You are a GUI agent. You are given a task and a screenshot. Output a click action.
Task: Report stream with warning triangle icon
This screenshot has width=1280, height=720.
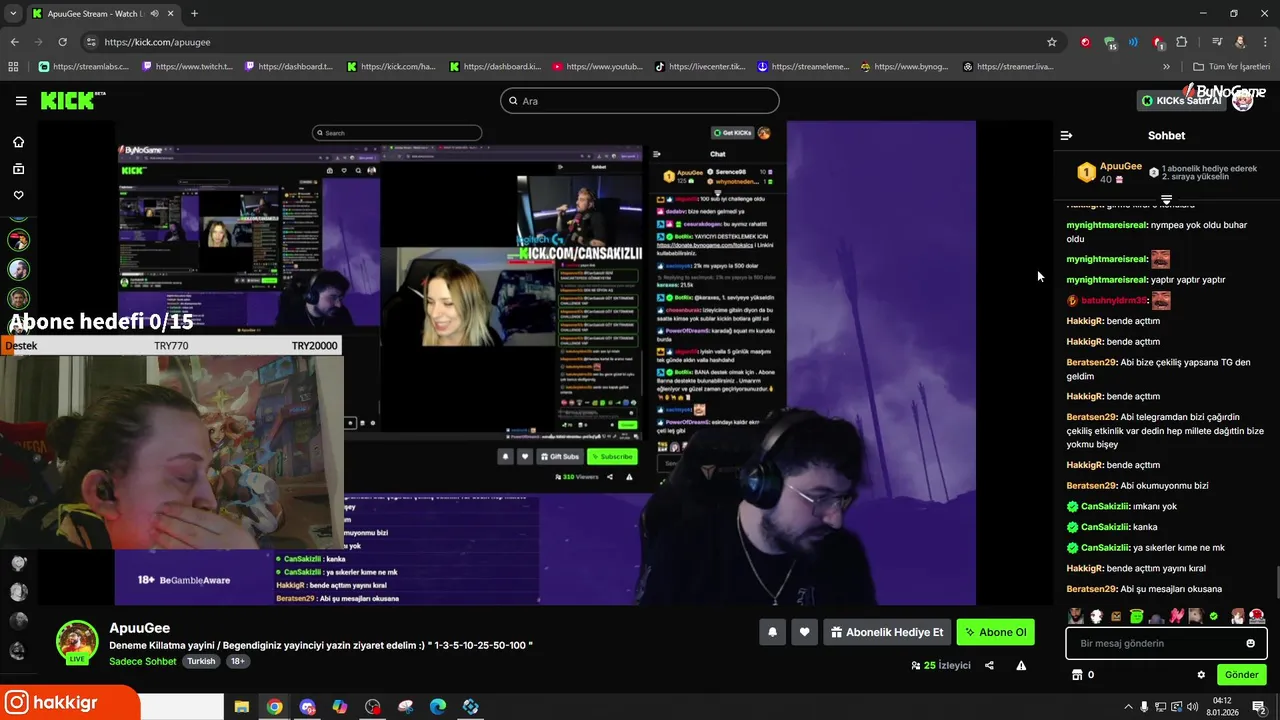(1021, 665)
